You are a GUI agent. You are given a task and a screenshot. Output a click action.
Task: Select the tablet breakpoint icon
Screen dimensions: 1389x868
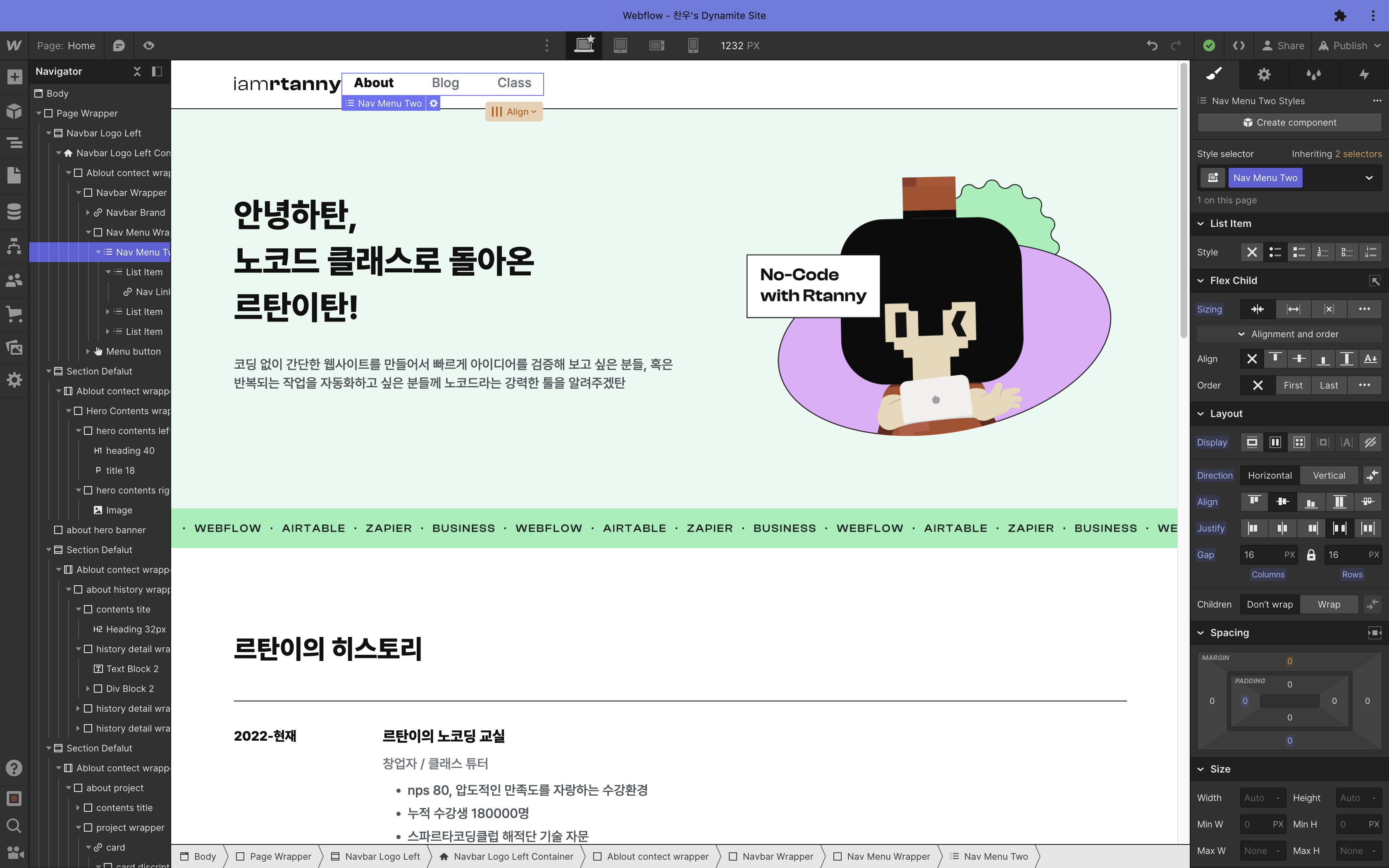[621, 45]
